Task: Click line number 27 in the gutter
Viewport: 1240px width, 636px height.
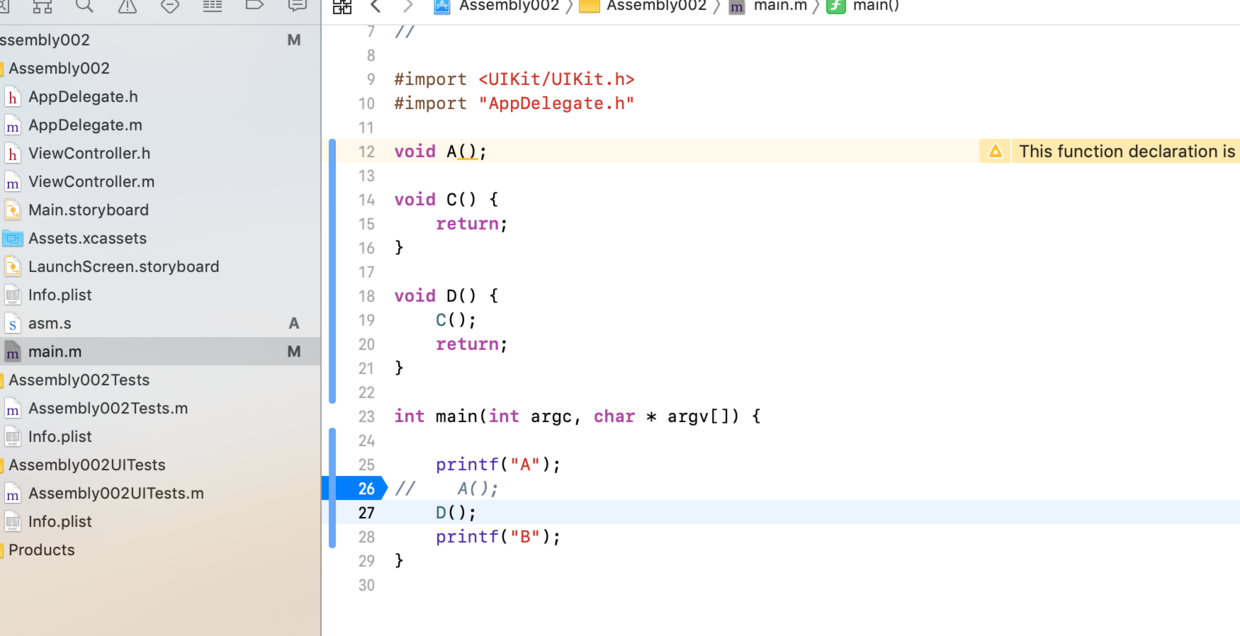Action: coord(366,513)
